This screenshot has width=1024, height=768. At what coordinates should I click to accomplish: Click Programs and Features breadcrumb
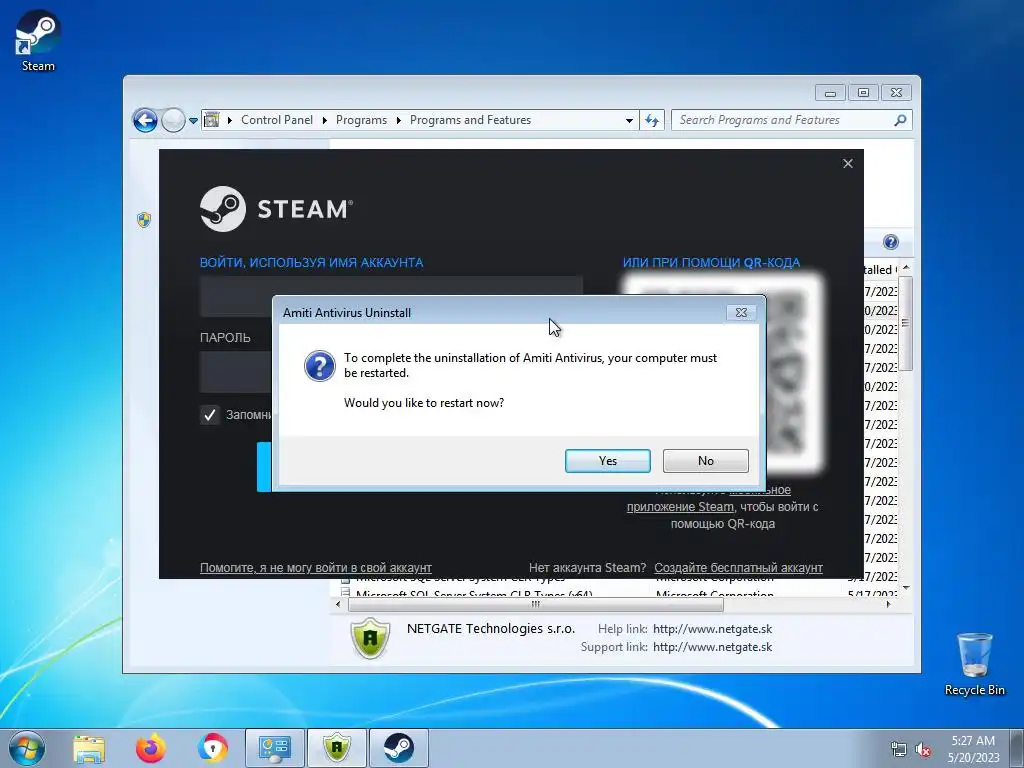click(470, 120)
